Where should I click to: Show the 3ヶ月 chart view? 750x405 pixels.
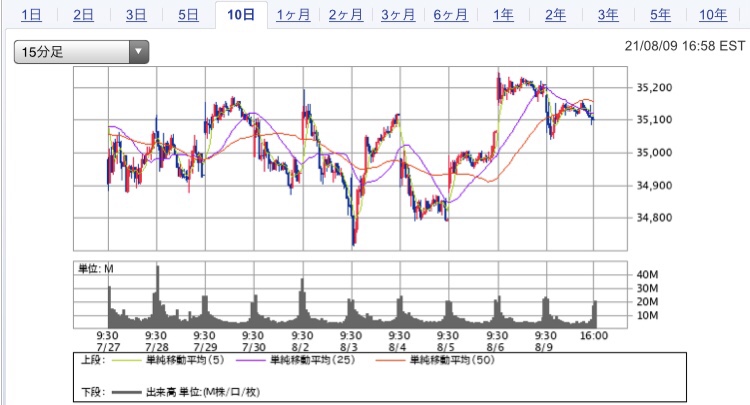click(397, 14)
